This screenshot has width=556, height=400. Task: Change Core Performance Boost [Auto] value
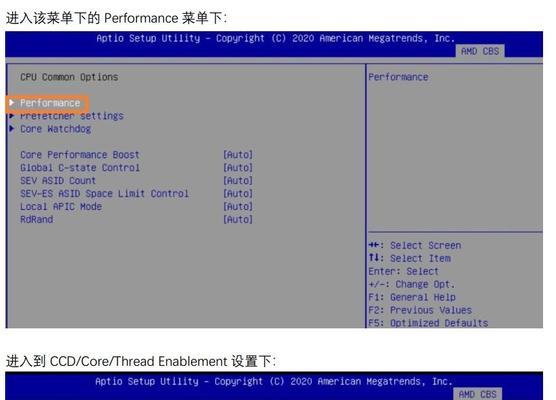point(238,155)
